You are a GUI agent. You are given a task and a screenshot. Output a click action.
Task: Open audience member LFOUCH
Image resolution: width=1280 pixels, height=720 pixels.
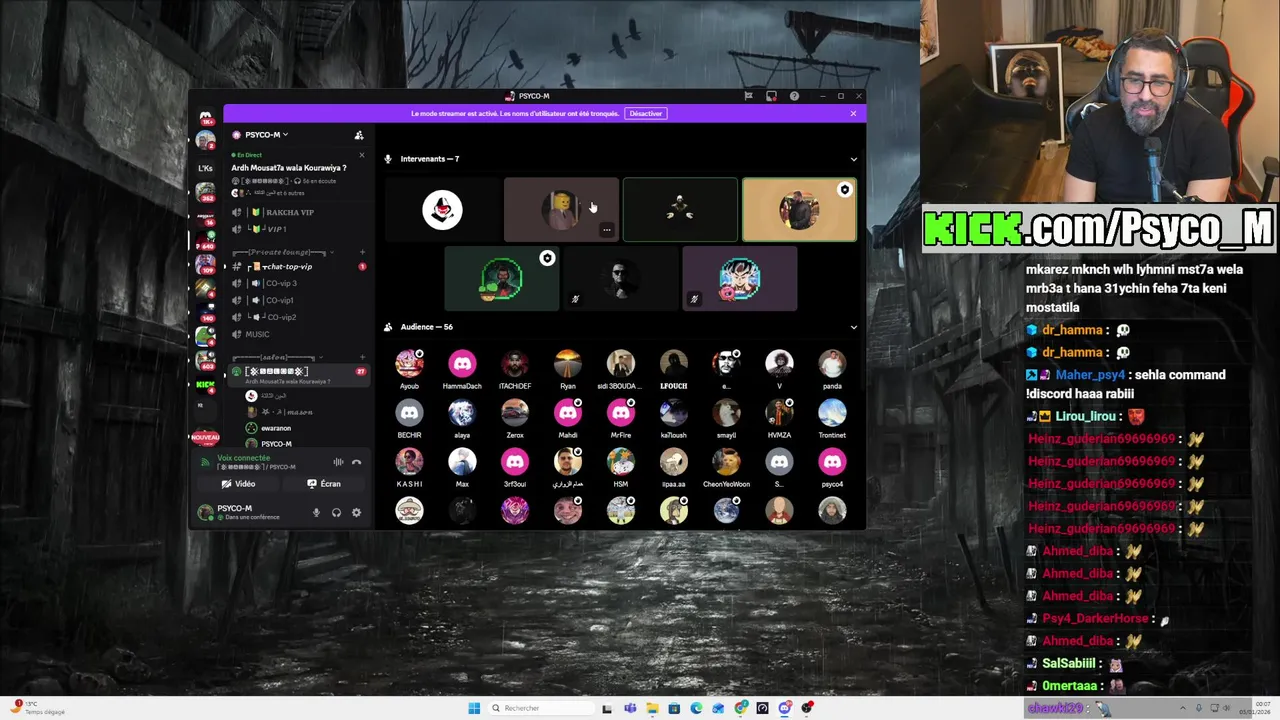click(x=674, y=368)
